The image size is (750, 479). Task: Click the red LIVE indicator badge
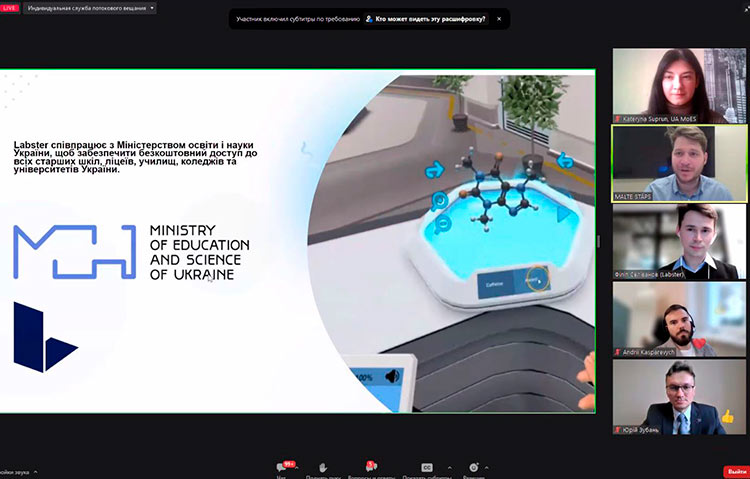(11, 7)
